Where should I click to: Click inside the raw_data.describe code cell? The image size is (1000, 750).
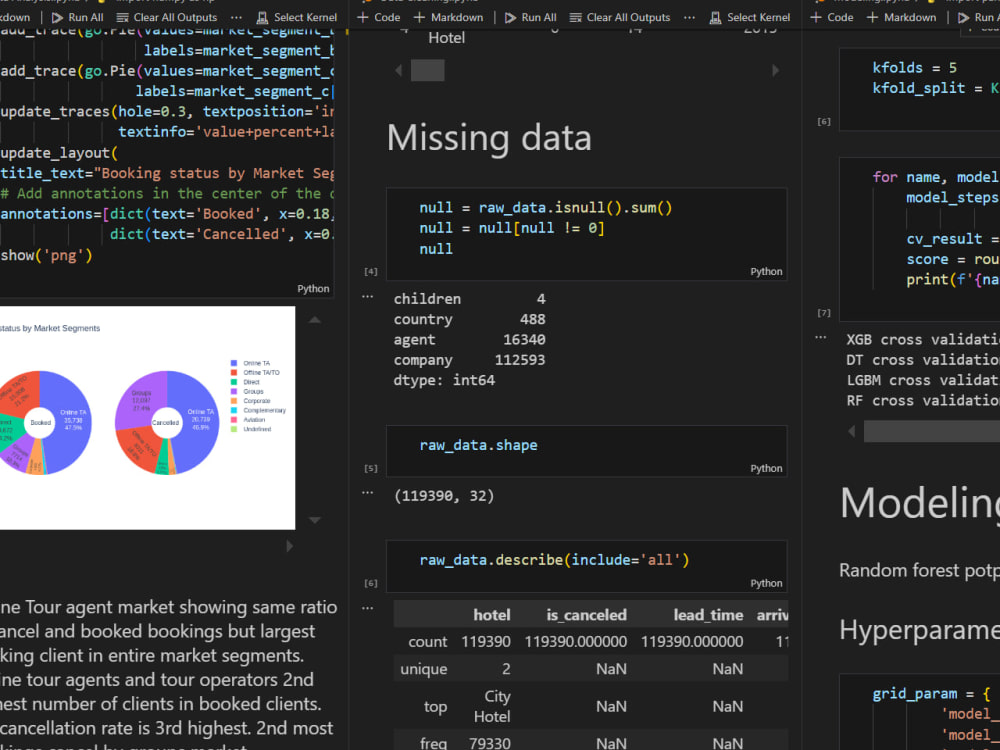tap(586, 566)
